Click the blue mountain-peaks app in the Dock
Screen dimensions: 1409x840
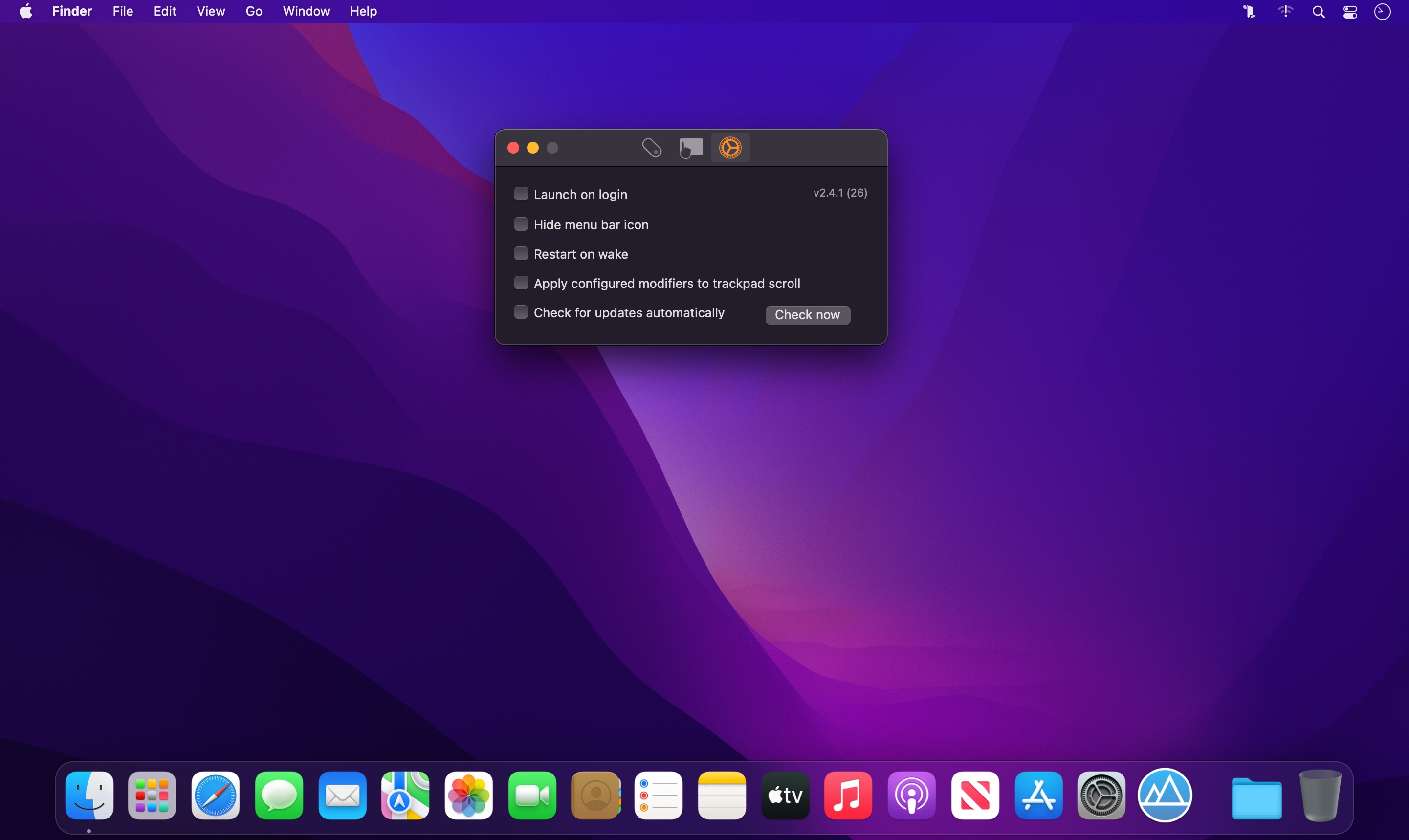1165,796
